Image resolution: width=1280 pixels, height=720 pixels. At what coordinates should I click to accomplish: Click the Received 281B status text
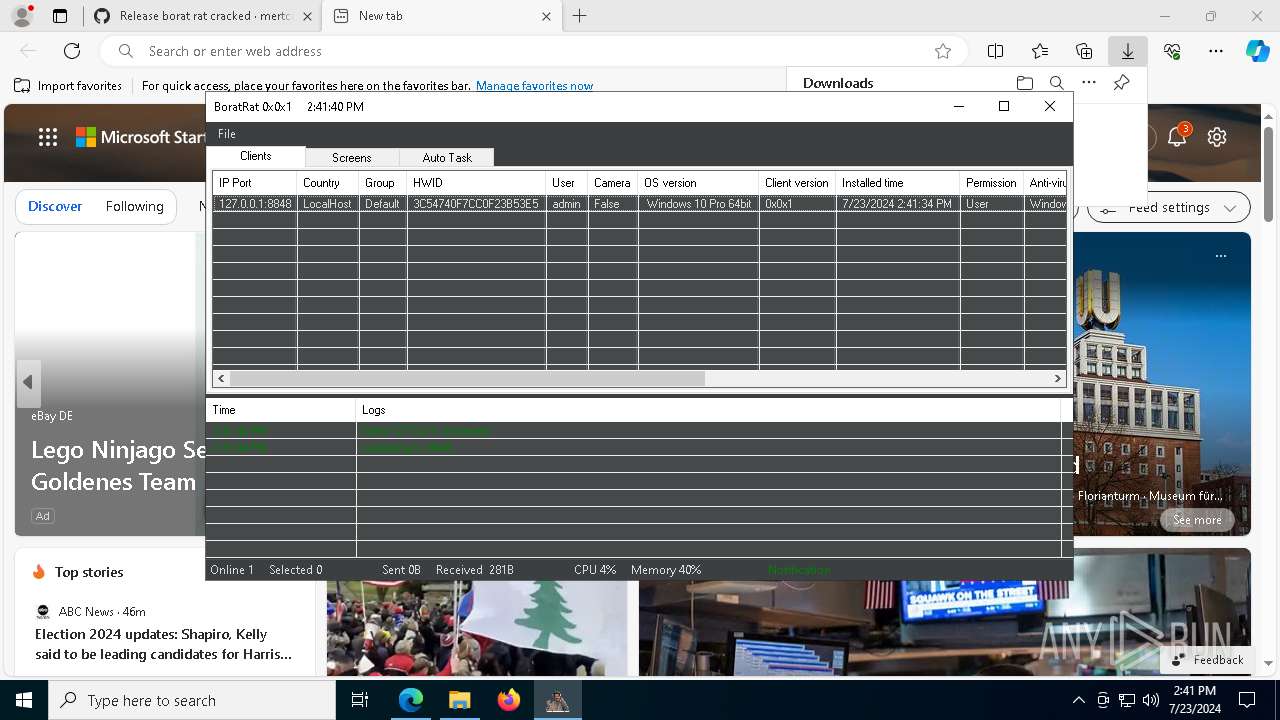475,570
